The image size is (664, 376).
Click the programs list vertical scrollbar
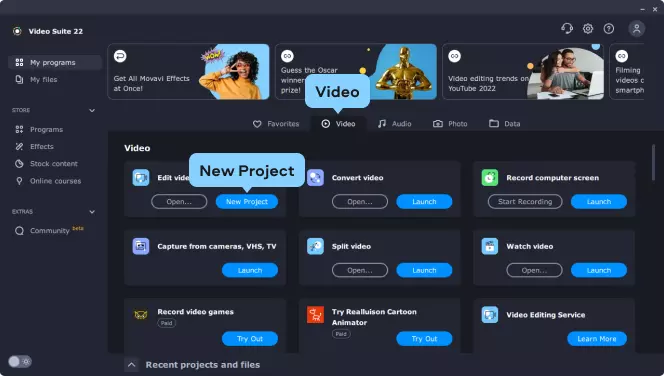pyautogui.click(x=653, y=163)
